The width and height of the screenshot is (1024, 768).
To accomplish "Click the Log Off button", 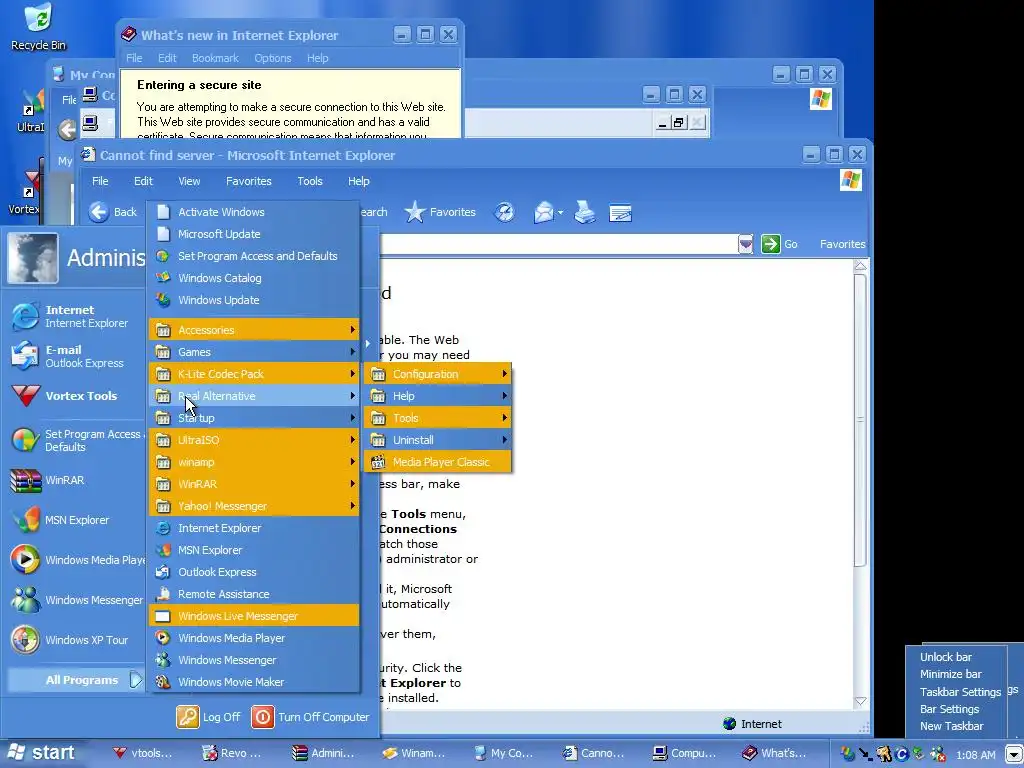I will point(209,716).
